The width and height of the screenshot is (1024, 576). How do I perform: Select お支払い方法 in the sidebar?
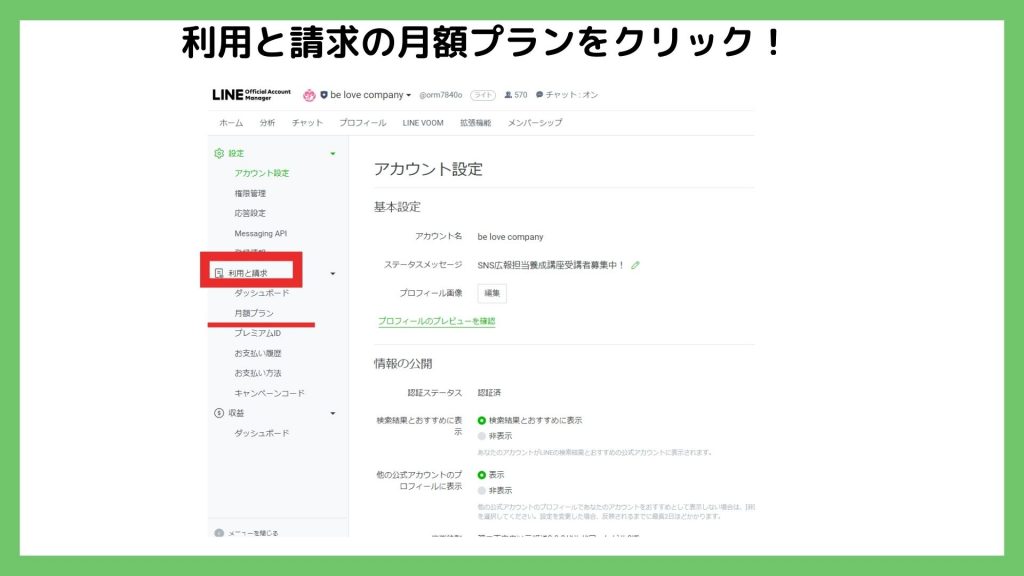tap(258, 374)
